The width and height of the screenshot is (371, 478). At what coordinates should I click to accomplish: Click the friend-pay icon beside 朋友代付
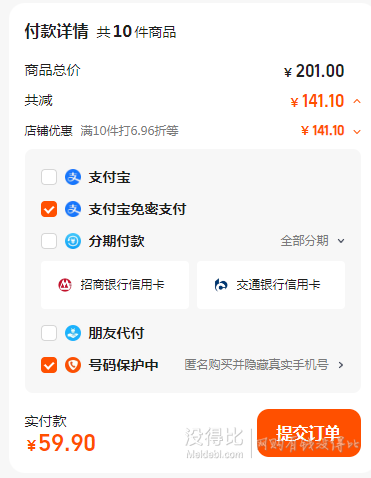(x=73, y=333)
